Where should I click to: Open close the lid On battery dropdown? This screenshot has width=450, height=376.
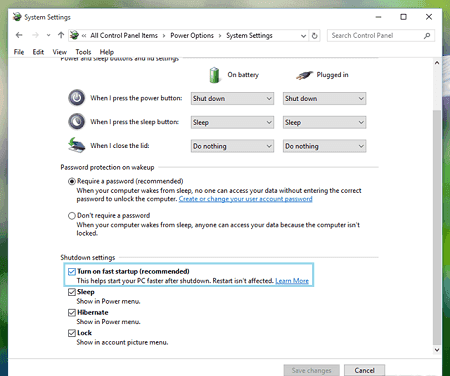[x=232, y=146]
